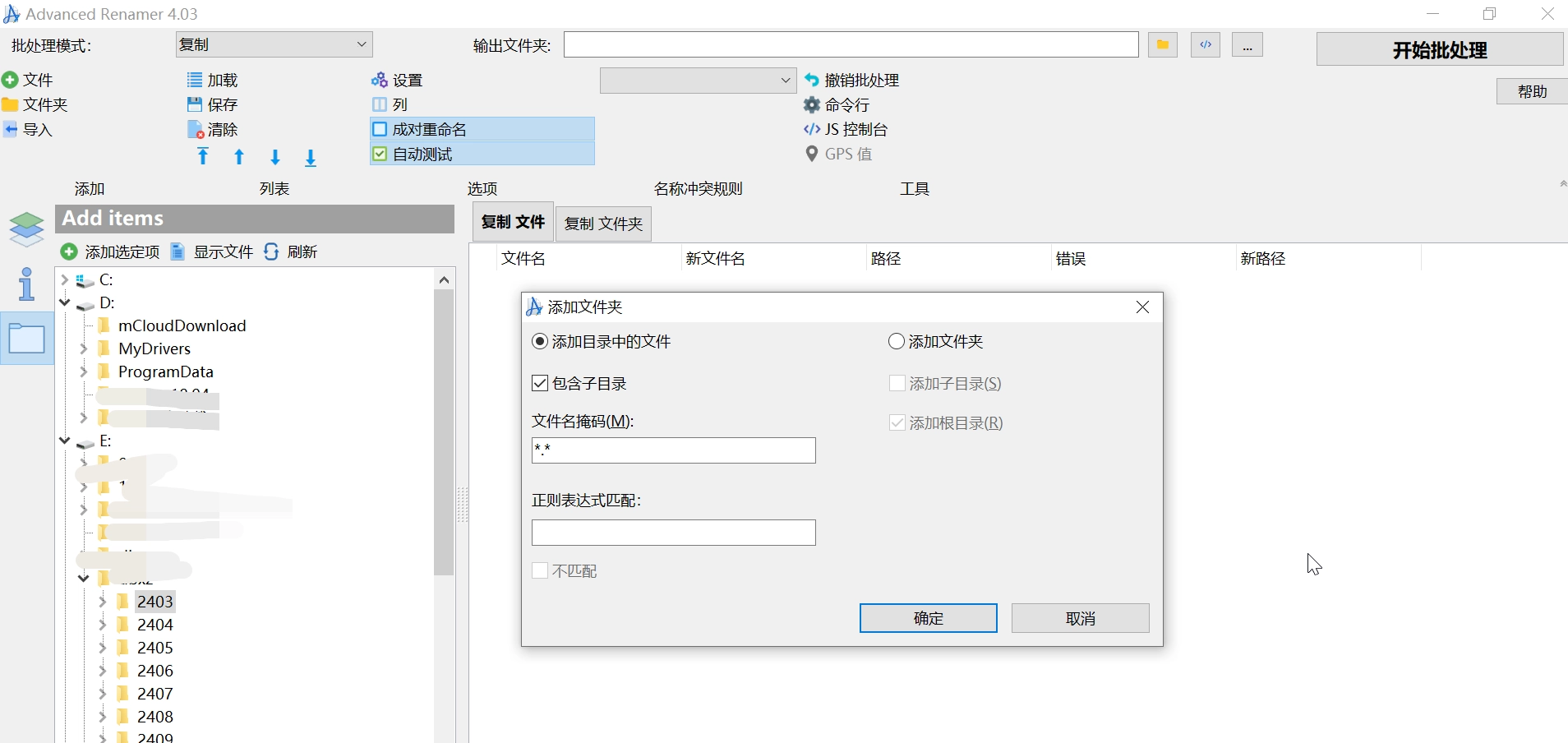Click the 列 columns icon

(x=379, y=104)
